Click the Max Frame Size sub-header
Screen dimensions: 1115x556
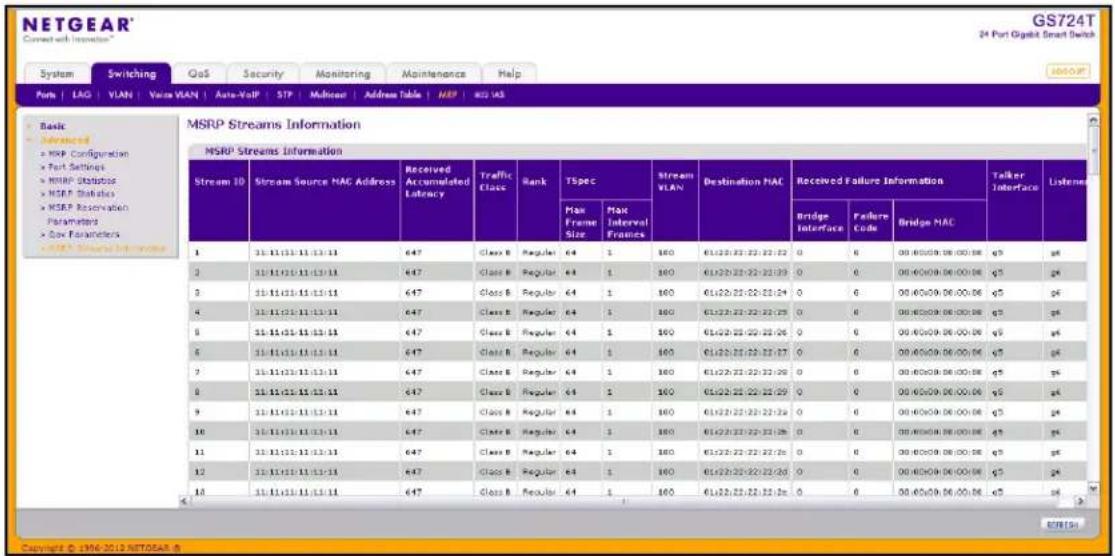[x=580, y=221]
